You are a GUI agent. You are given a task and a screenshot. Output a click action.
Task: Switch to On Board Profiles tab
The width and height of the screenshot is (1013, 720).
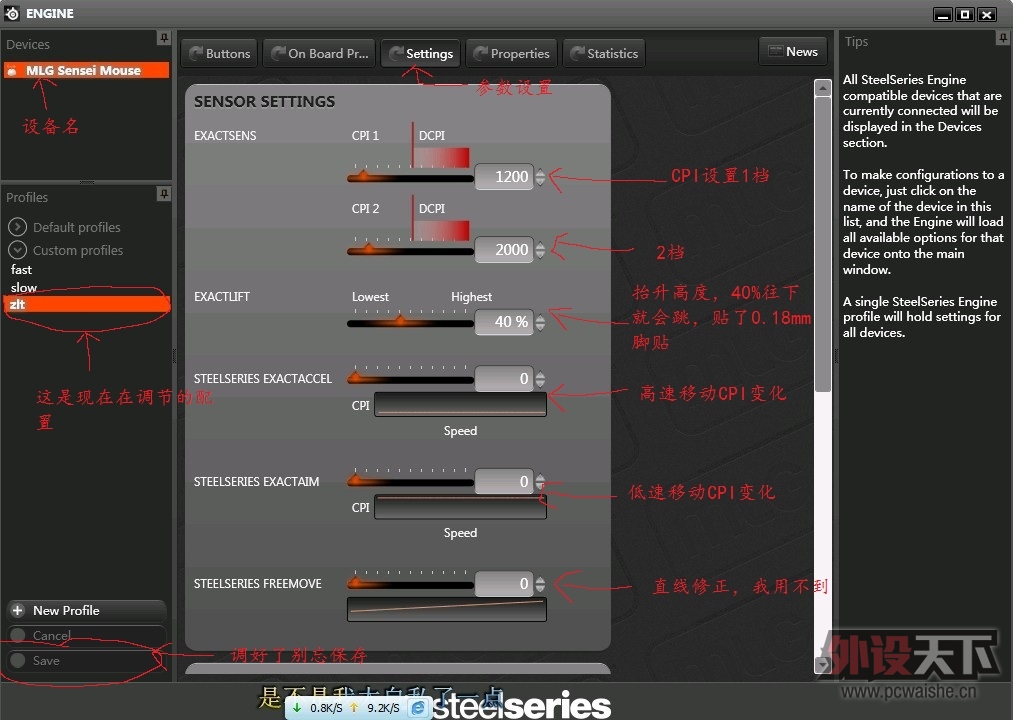click(x=320, y=54)
